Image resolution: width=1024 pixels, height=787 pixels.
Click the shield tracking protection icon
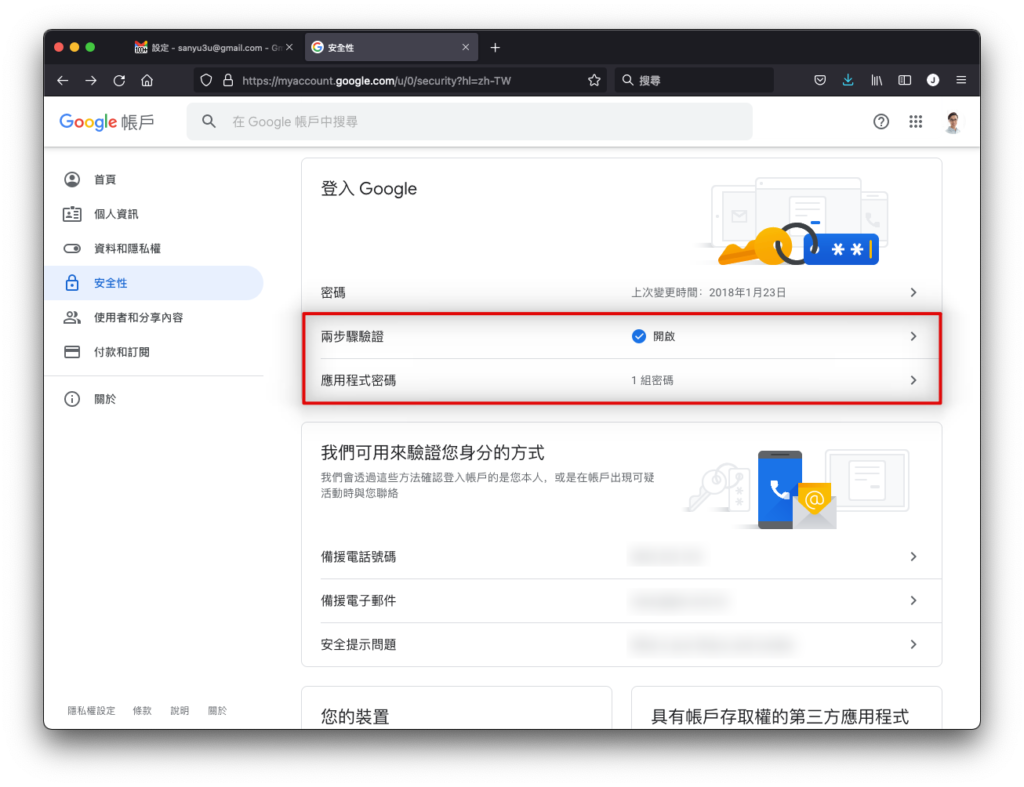click(x=206, y=80)
